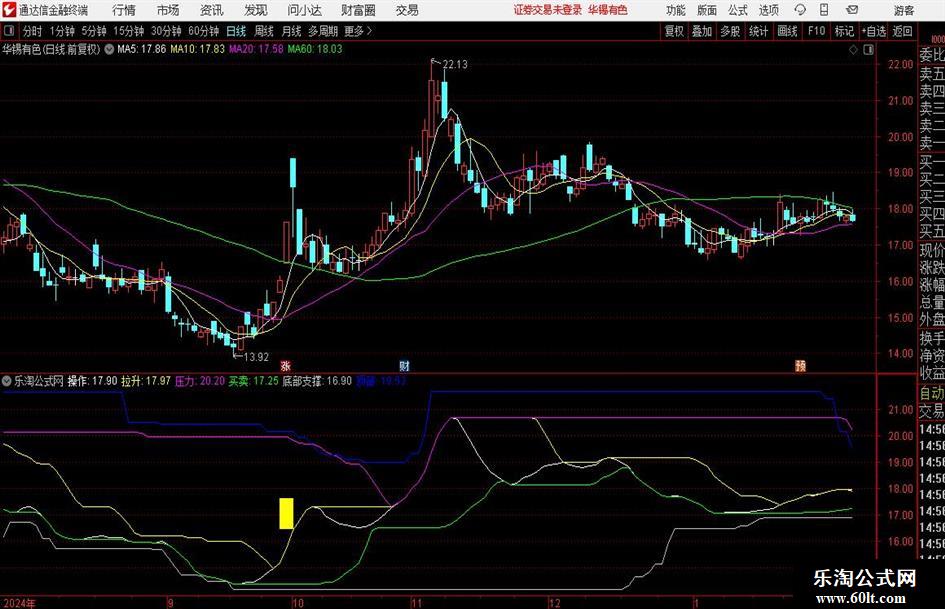Click the 返回 back button

point(902,31)
